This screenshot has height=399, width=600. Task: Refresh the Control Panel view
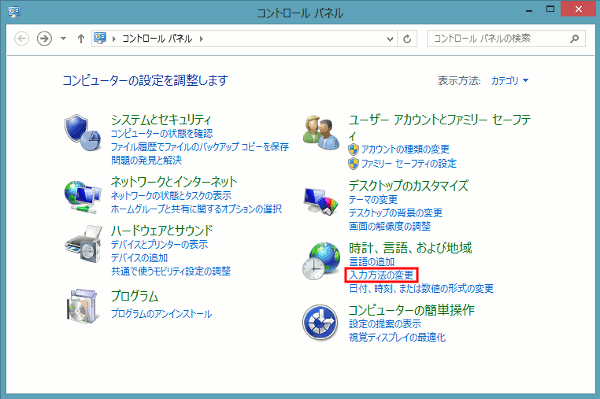point(407,39)
